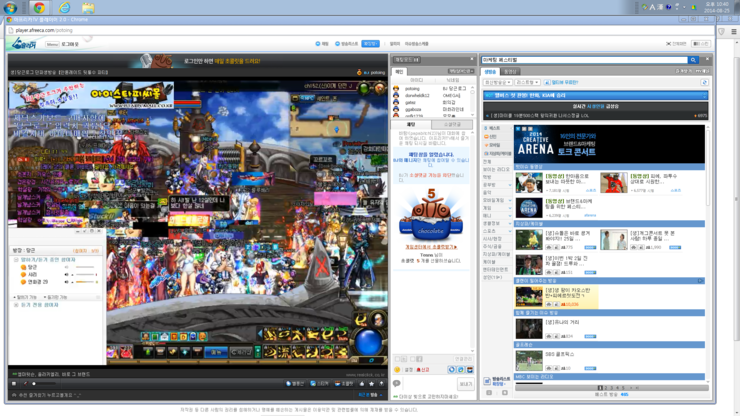Refresh the broadcast list with the refresh icon

tap(704, 82)
